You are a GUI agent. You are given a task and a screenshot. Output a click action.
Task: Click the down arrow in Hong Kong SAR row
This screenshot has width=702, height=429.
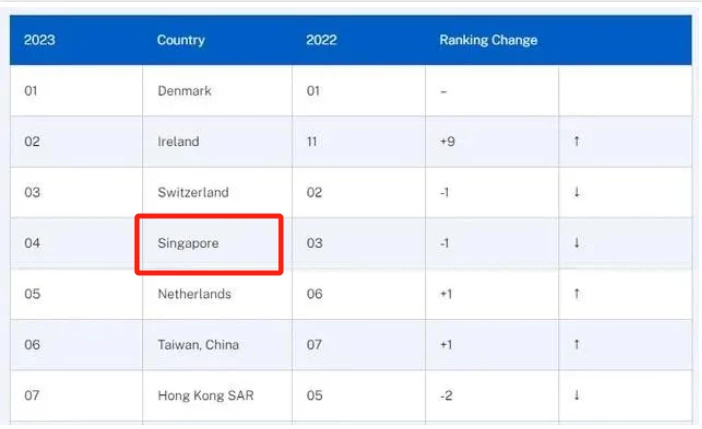pyautogui.click(x=577, y=395)
